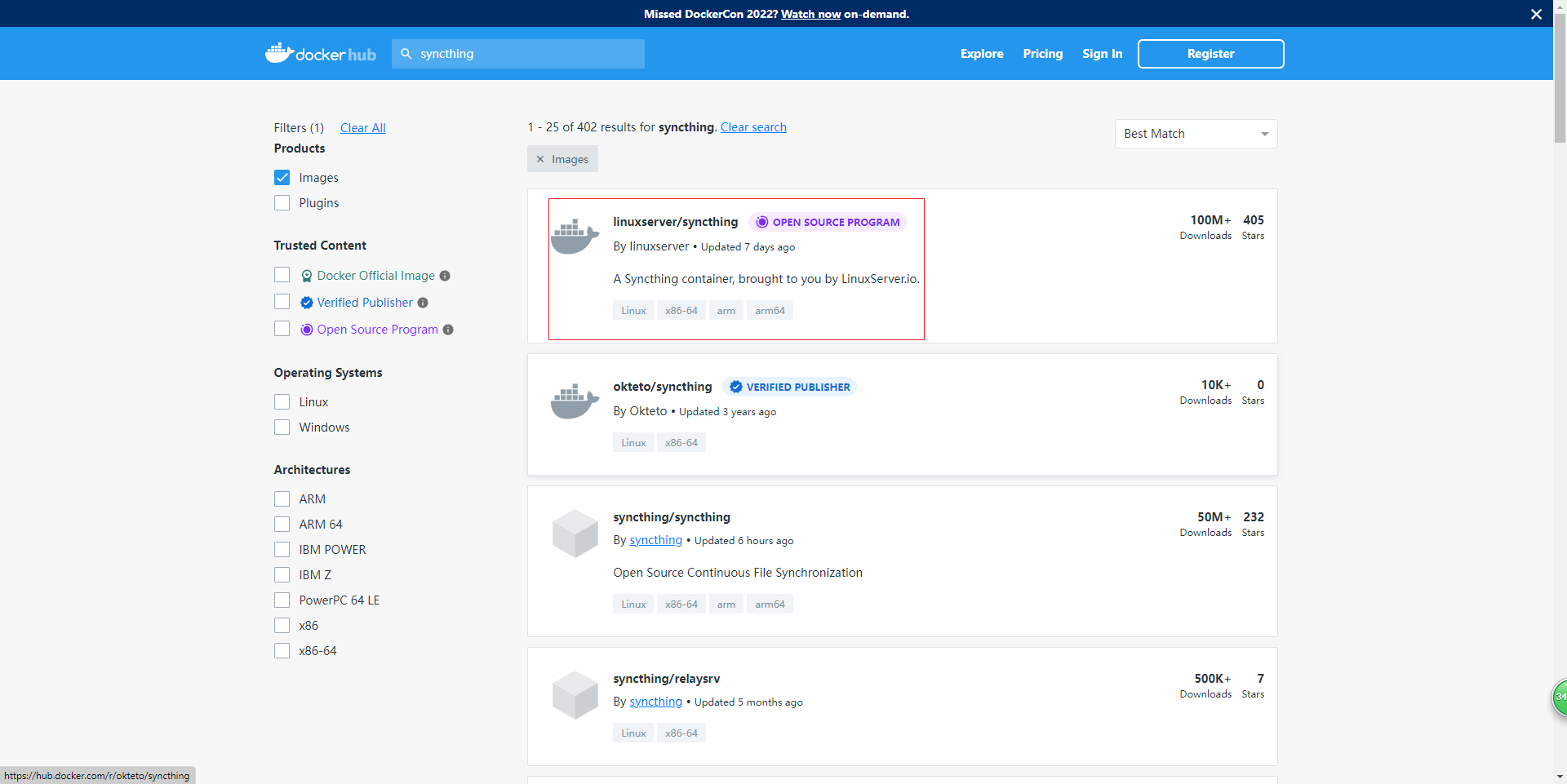Open the syncthing/relaysrv repository title
1567x784 pixels.
tap(667, 679)
